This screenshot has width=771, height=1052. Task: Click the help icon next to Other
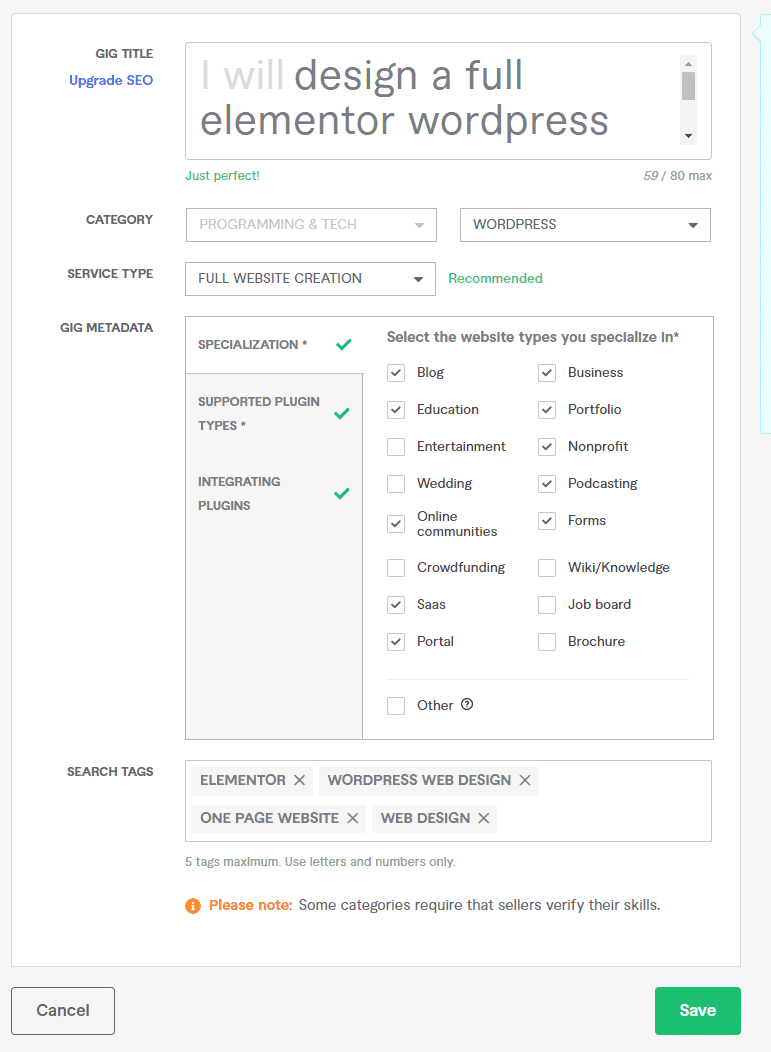coord(467,704)
